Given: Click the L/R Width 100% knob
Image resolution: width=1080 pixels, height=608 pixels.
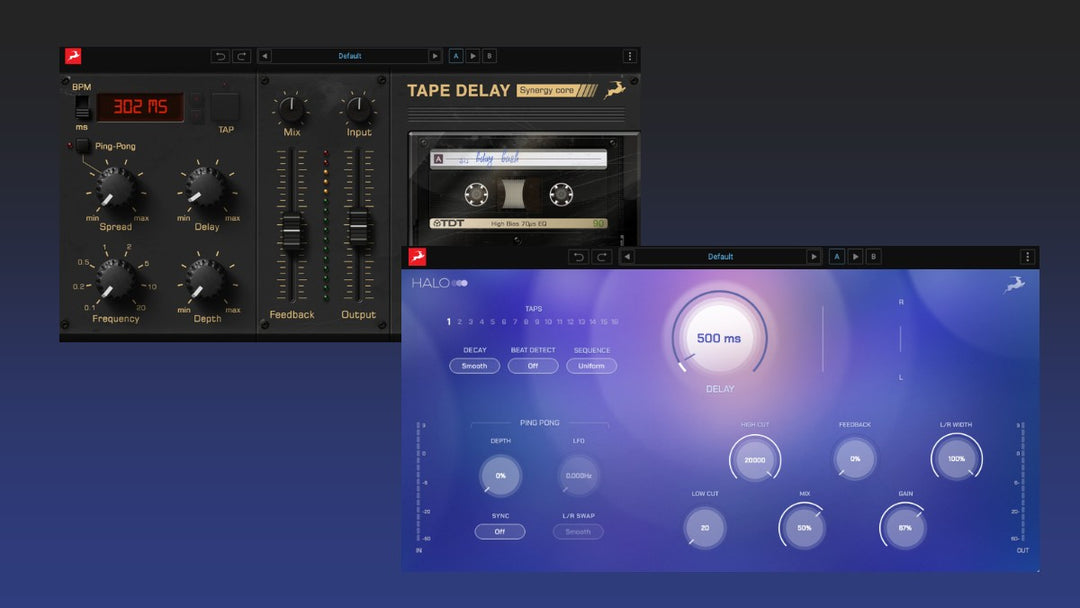Looking at the screenshot, I should point(956,459).
